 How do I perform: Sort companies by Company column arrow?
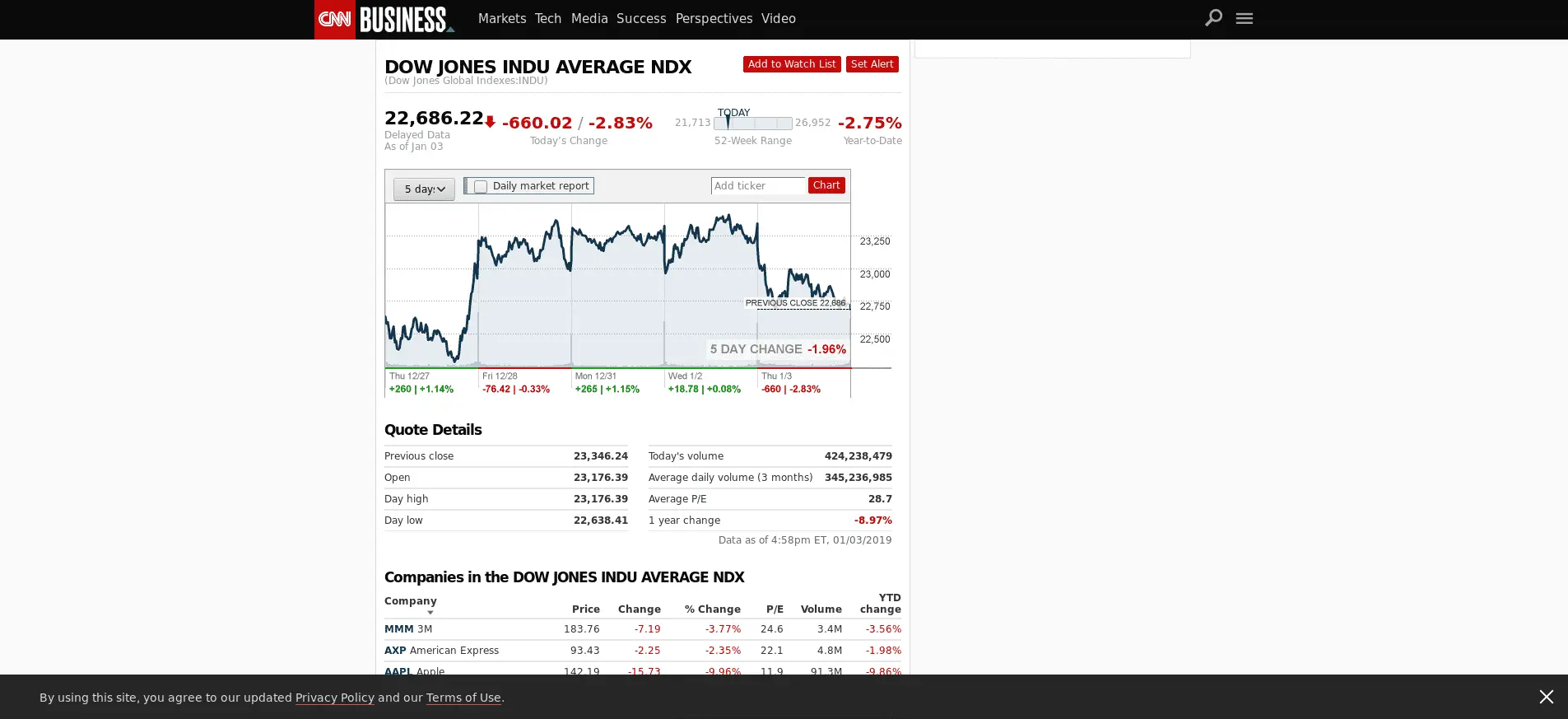tap(430, 612)
